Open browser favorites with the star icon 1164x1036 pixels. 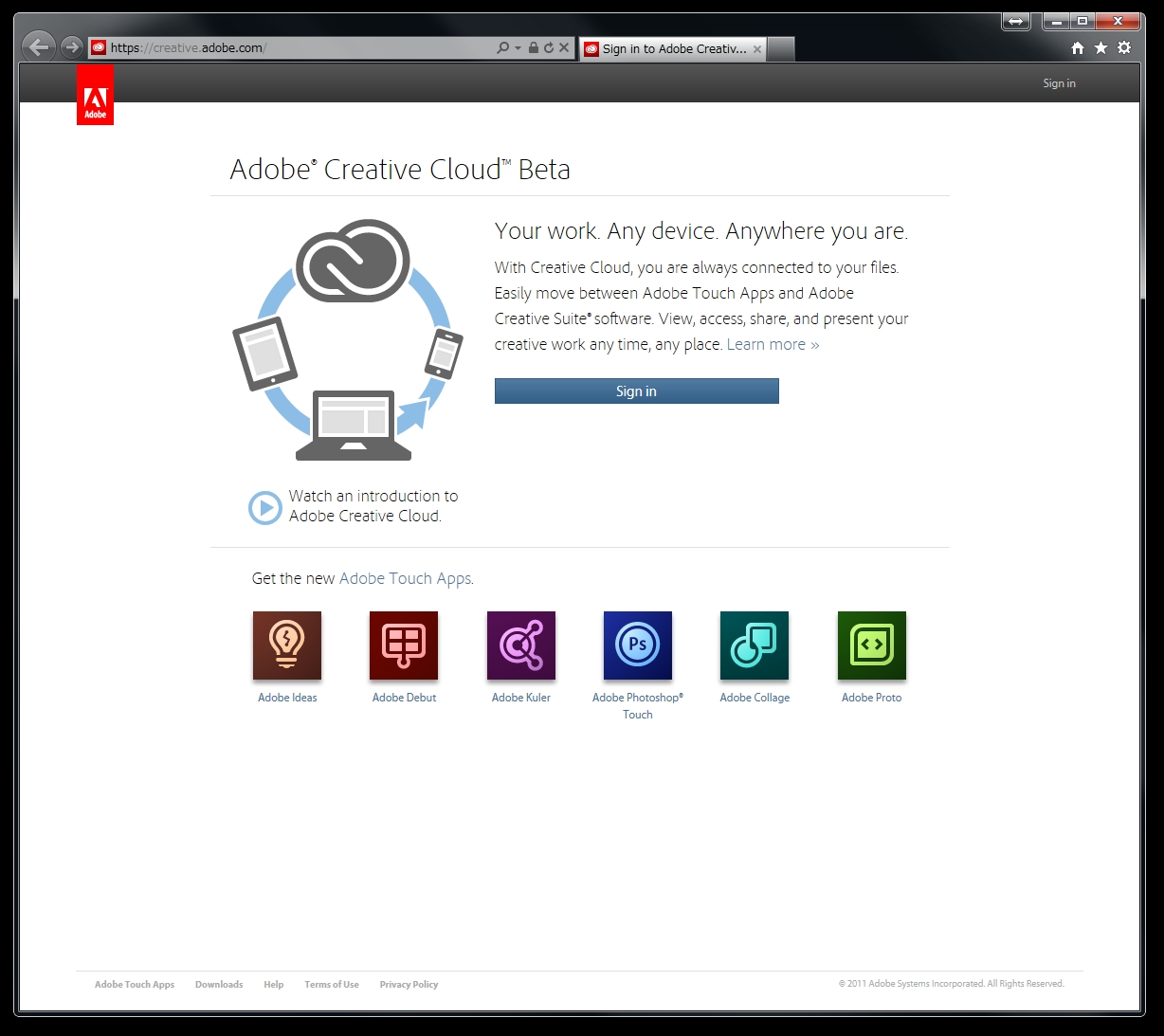(x=1100, y=47)
